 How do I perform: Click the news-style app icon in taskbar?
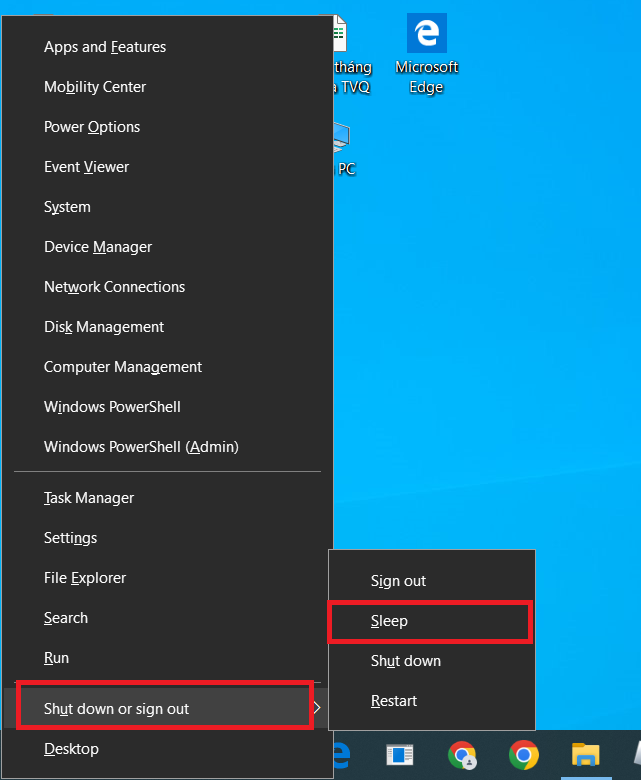click(x=400, y=755)
